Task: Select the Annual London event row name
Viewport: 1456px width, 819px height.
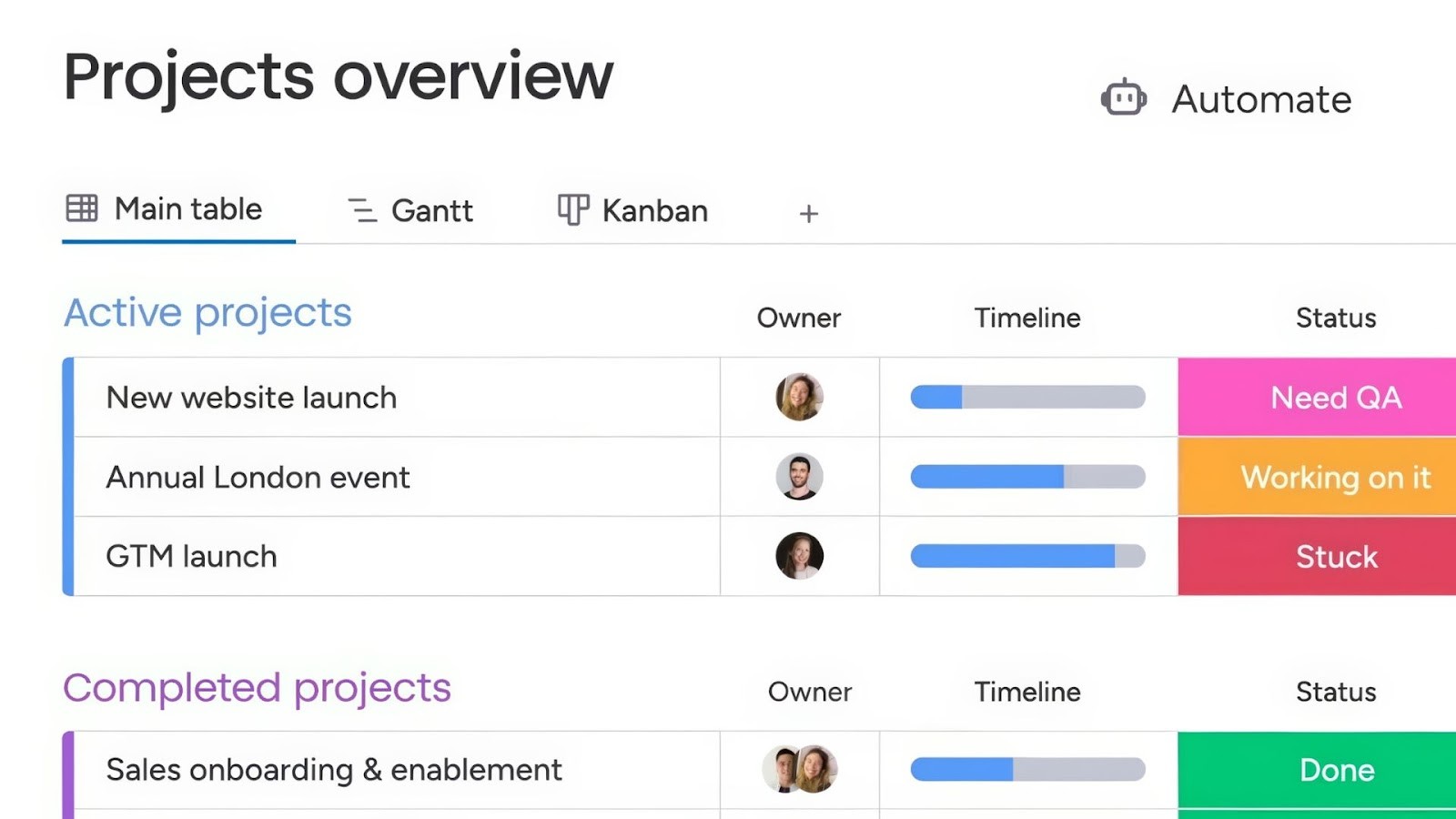Action: 258,476
